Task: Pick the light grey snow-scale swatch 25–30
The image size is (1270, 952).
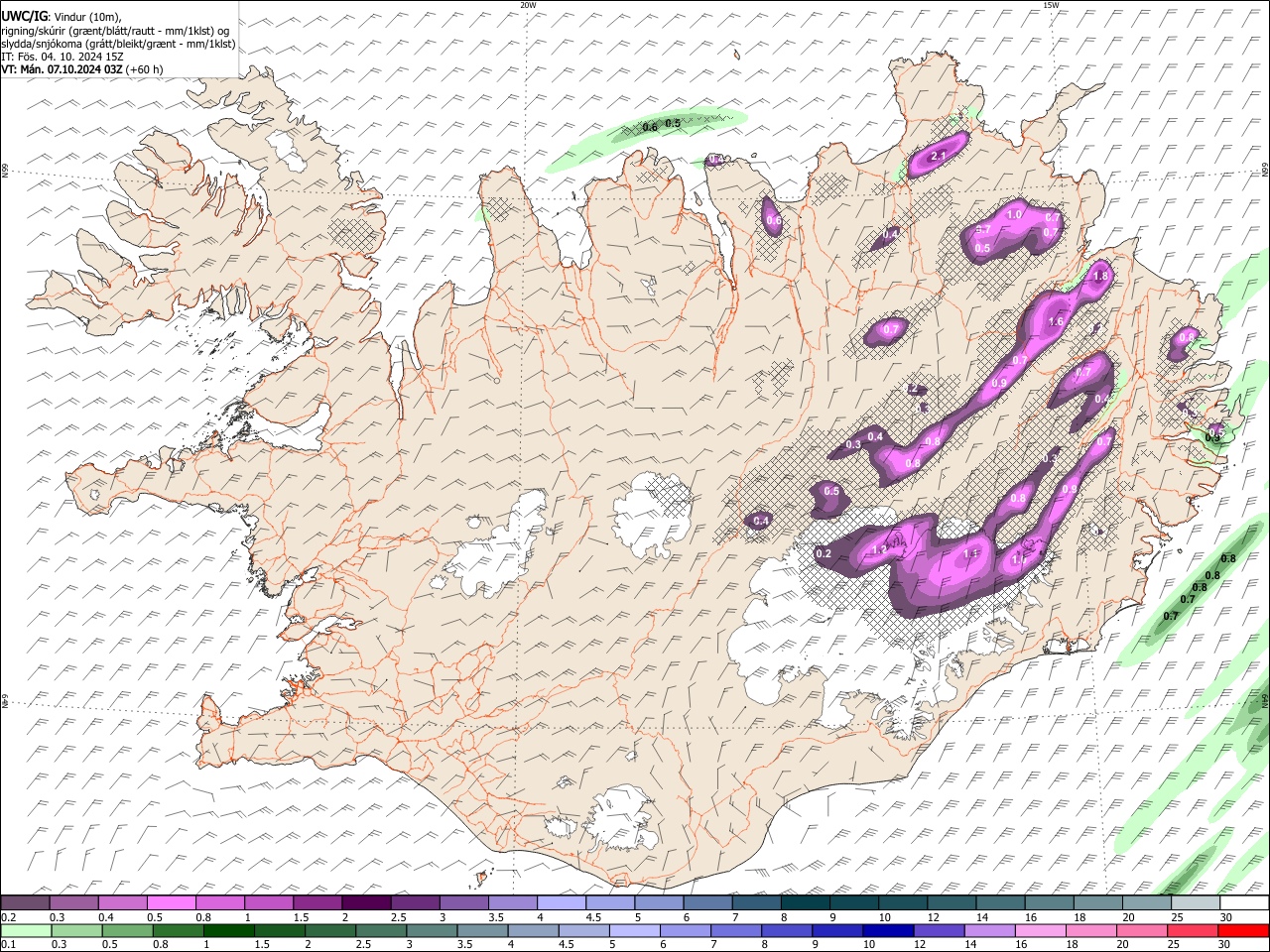Action: pos(1197,902)
